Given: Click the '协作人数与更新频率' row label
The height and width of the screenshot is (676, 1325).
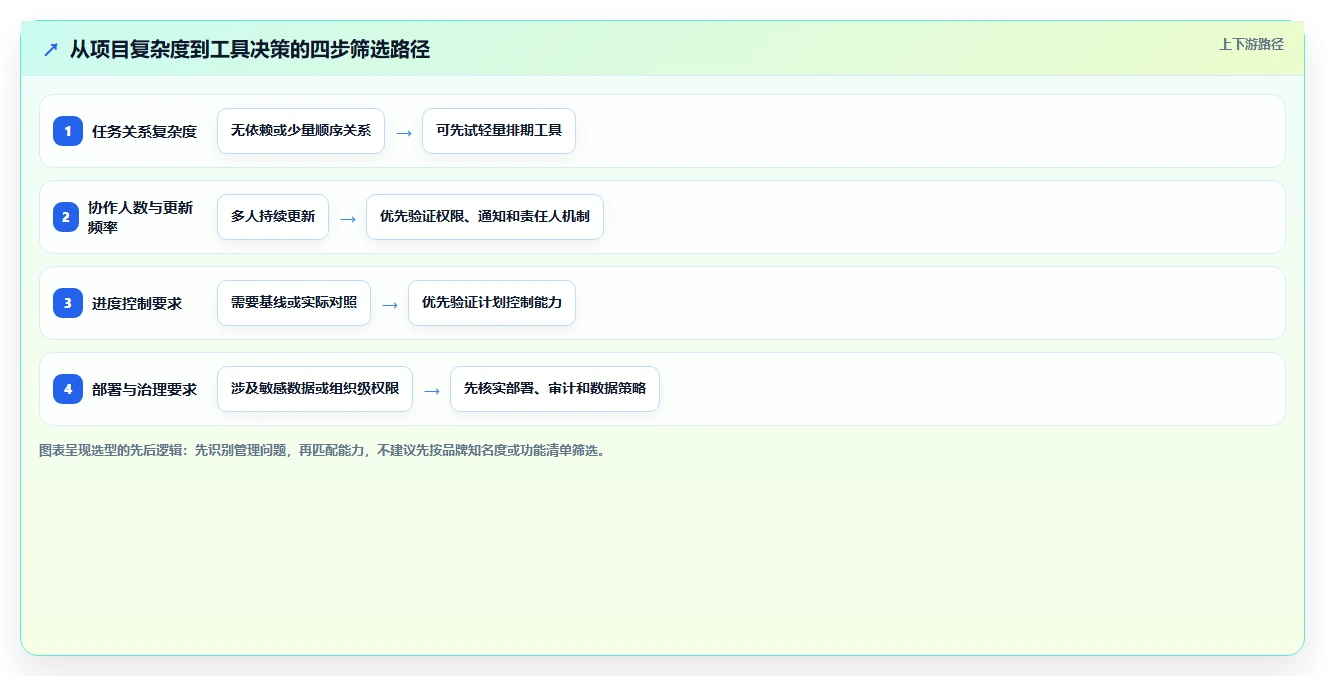Looking at the screenshot, I should (x=142, y=217).
